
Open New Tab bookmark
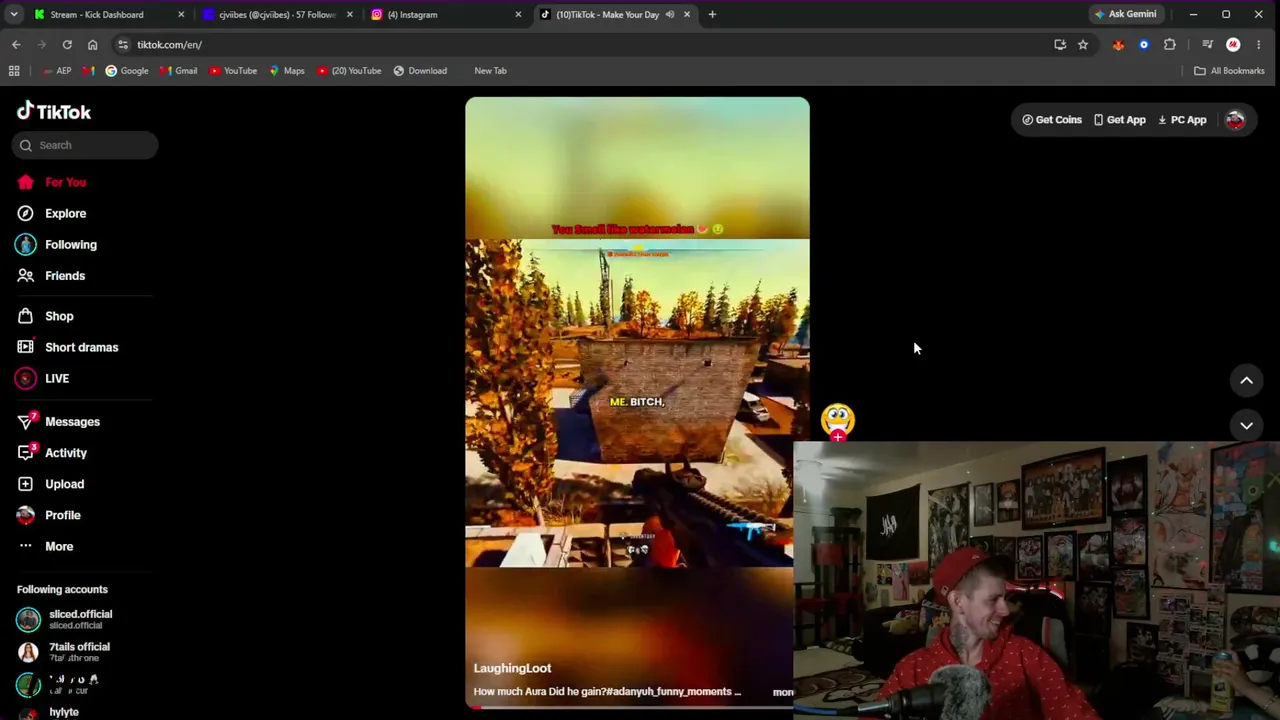pyautogui.click(x=490, y=71)
